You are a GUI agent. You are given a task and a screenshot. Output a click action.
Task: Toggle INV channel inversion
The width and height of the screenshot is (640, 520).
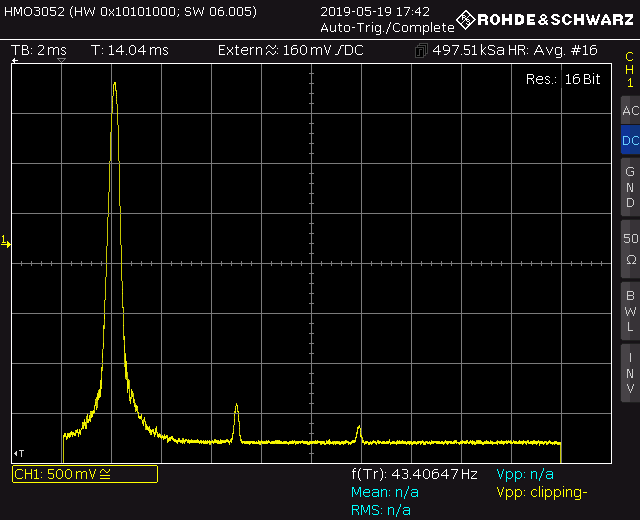pos(629,372)
